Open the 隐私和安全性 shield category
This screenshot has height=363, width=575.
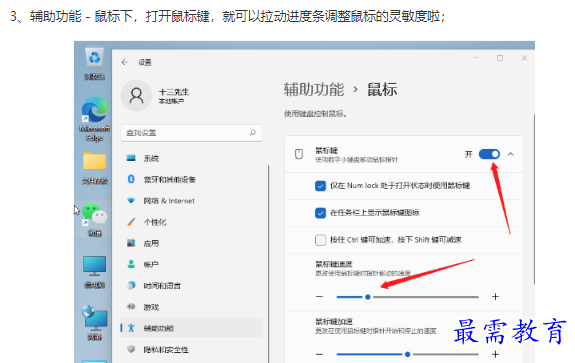191,349
